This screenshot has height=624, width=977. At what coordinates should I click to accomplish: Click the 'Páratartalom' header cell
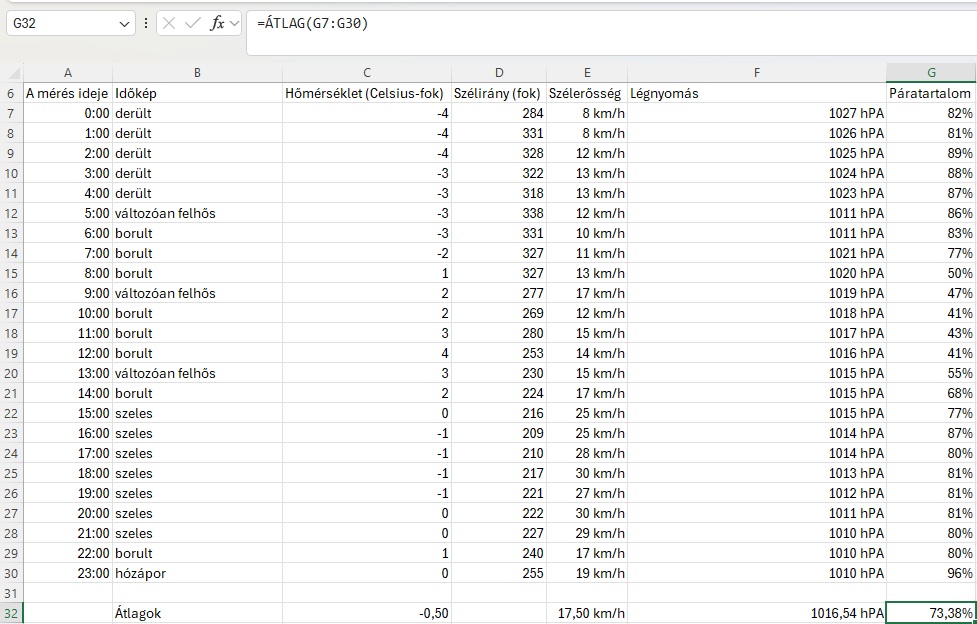coord(931,94)
